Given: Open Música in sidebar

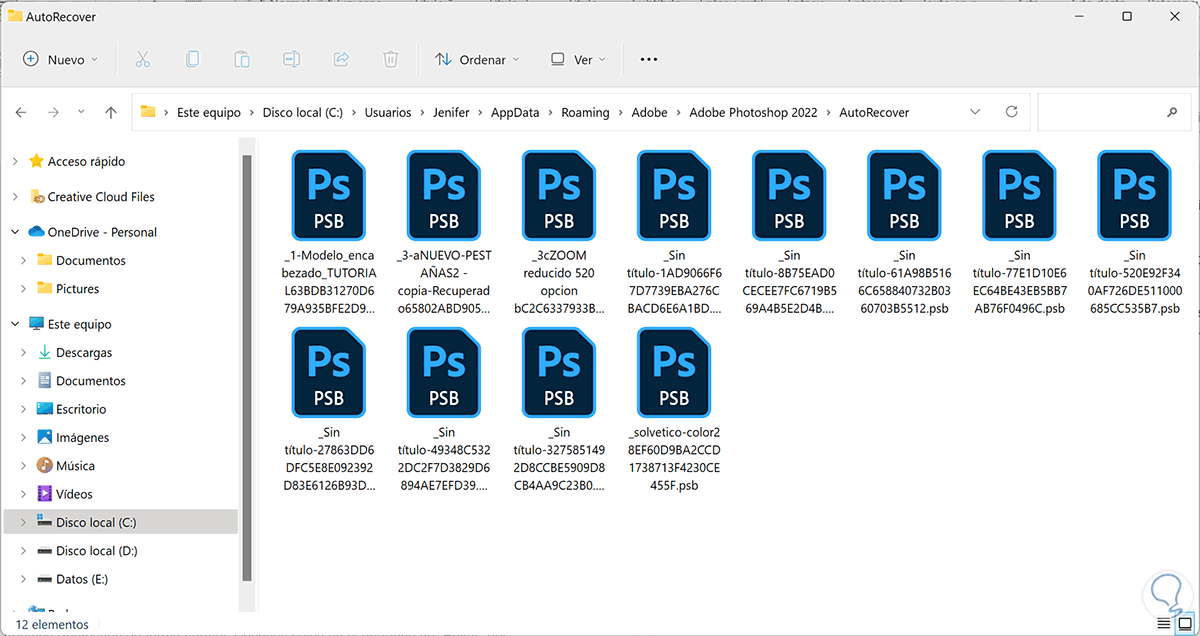Looking at the screenshot, I should point(75,466).
